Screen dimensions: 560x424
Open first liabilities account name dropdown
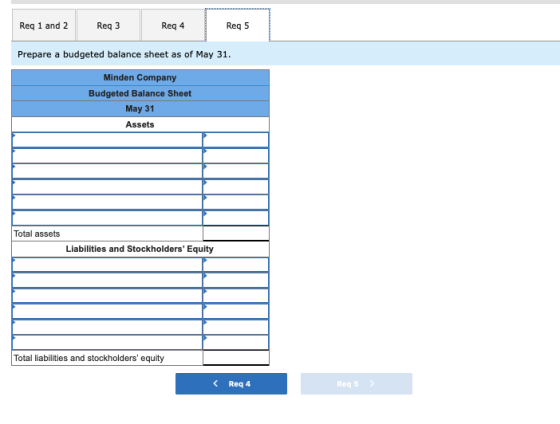point(107,265)
